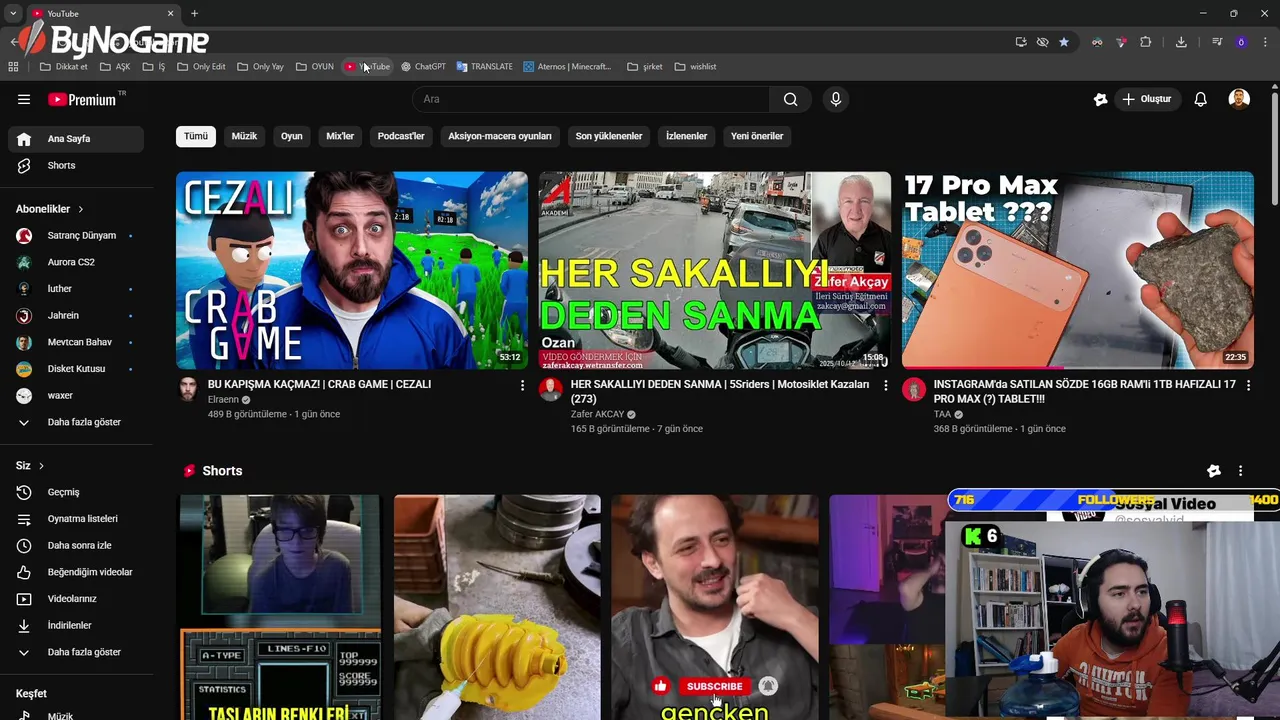Open Chrome downloads tray icon
This screenshot has height=720, width=1280.
[1181, 42]
